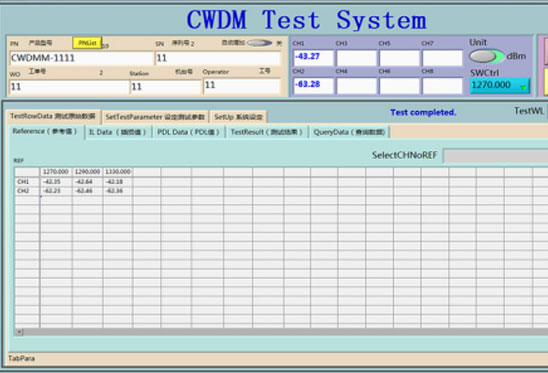Toggle the SN auto-increment switch
The height and width of the screenshot is (373, 548).
point(259,43)
